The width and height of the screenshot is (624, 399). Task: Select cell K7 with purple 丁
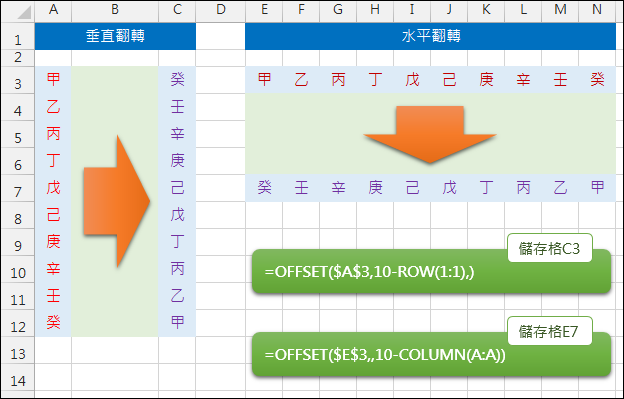(486, 188)
